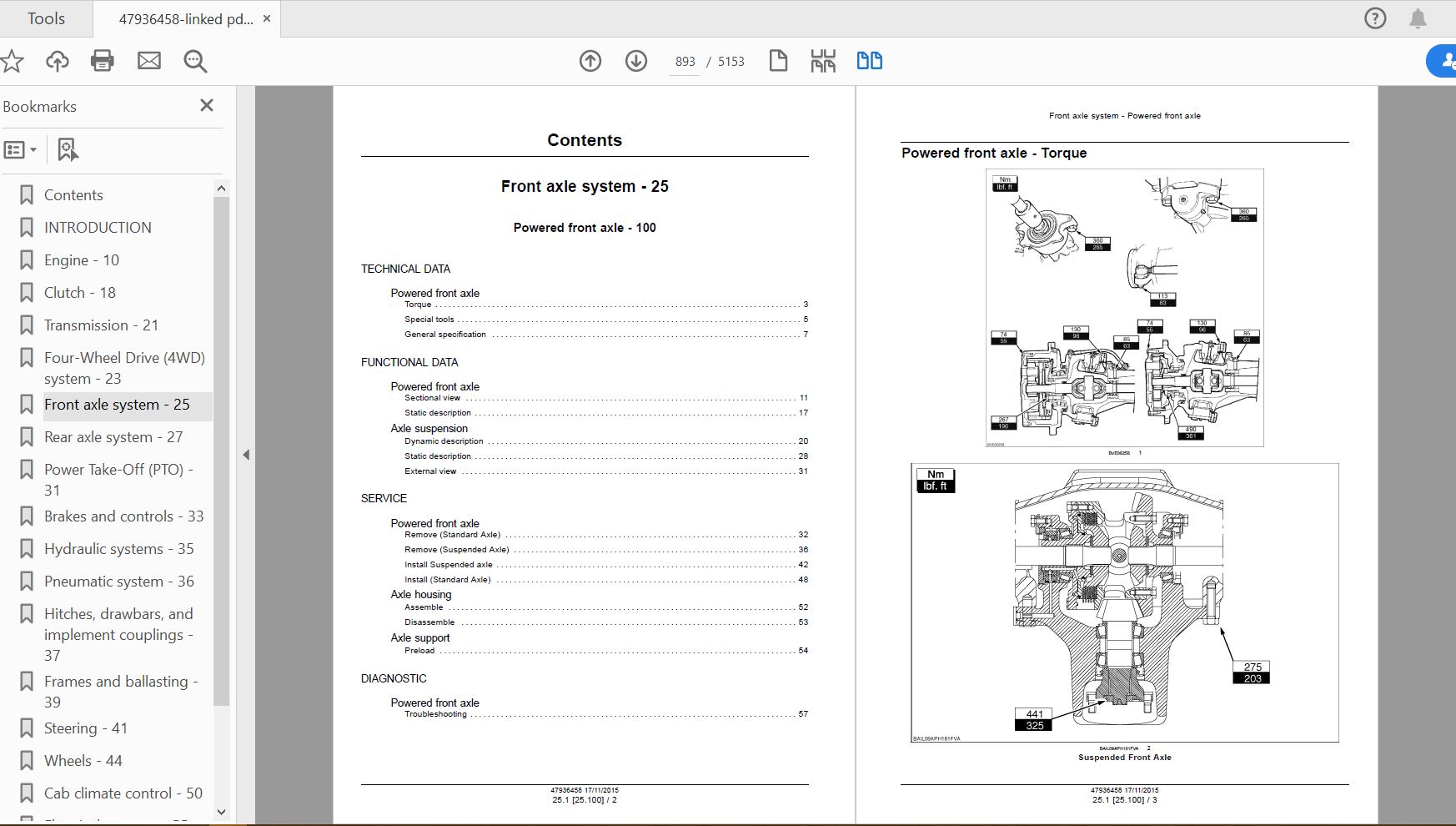Click the star bookmark icon in toolbar
1456x826 pixels.
[x=13, y=61]
